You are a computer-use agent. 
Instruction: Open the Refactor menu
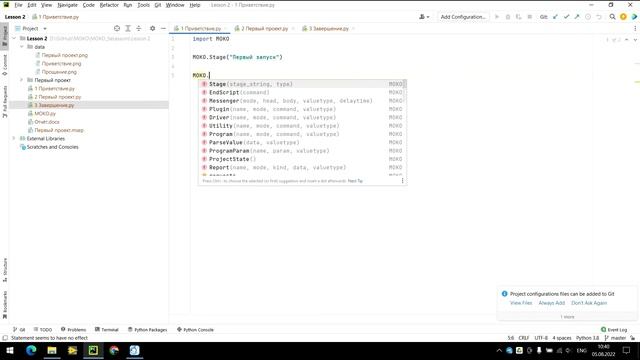[109, 5]
